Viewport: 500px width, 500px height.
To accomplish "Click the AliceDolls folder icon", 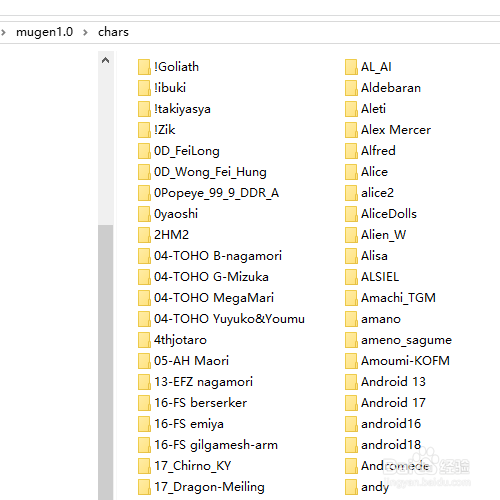I will point(351,214).
